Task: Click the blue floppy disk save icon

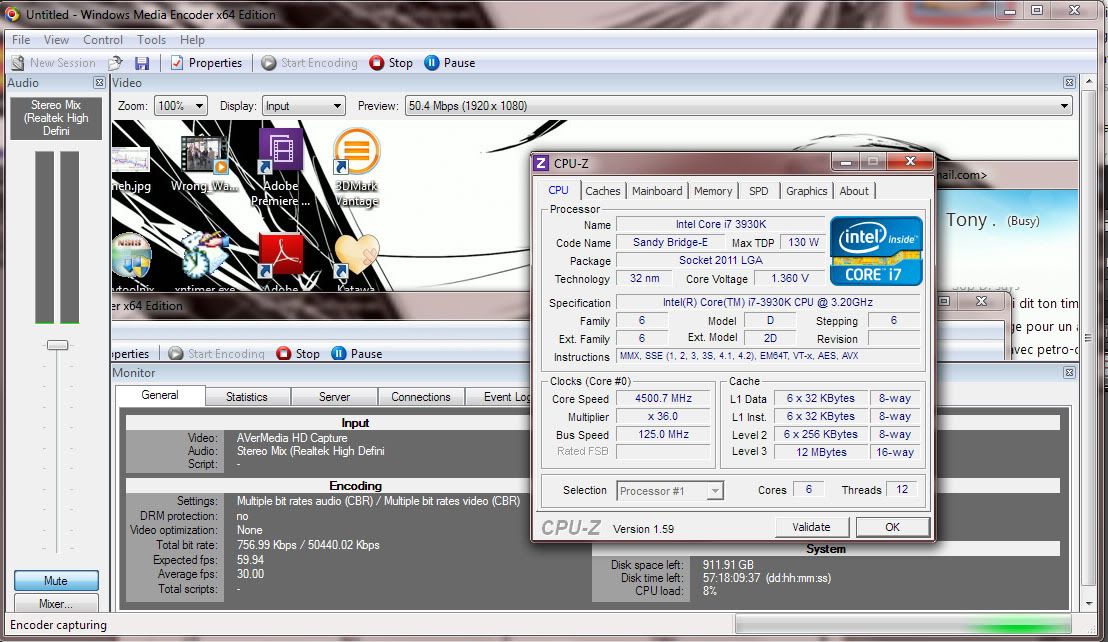Action: click(x=142, y=63)
